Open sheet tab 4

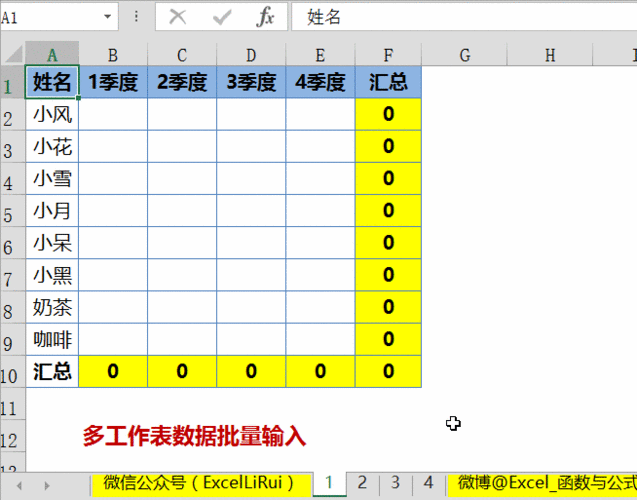(x=428, y=483)
